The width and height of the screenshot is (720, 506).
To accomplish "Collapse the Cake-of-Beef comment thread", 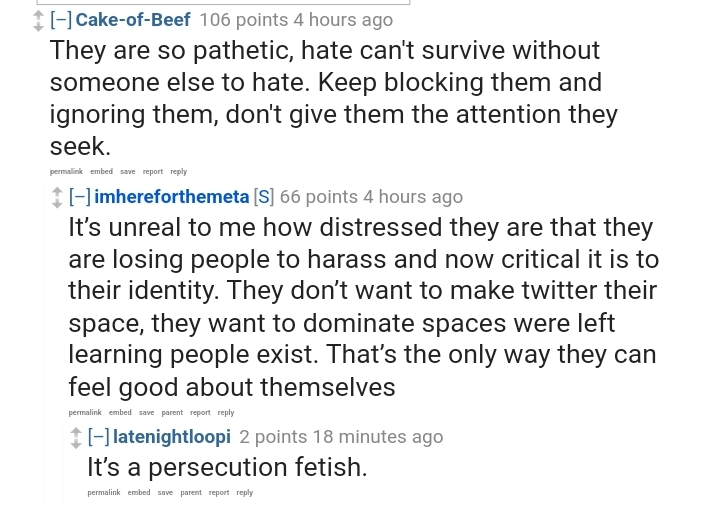I will (60, 20).
